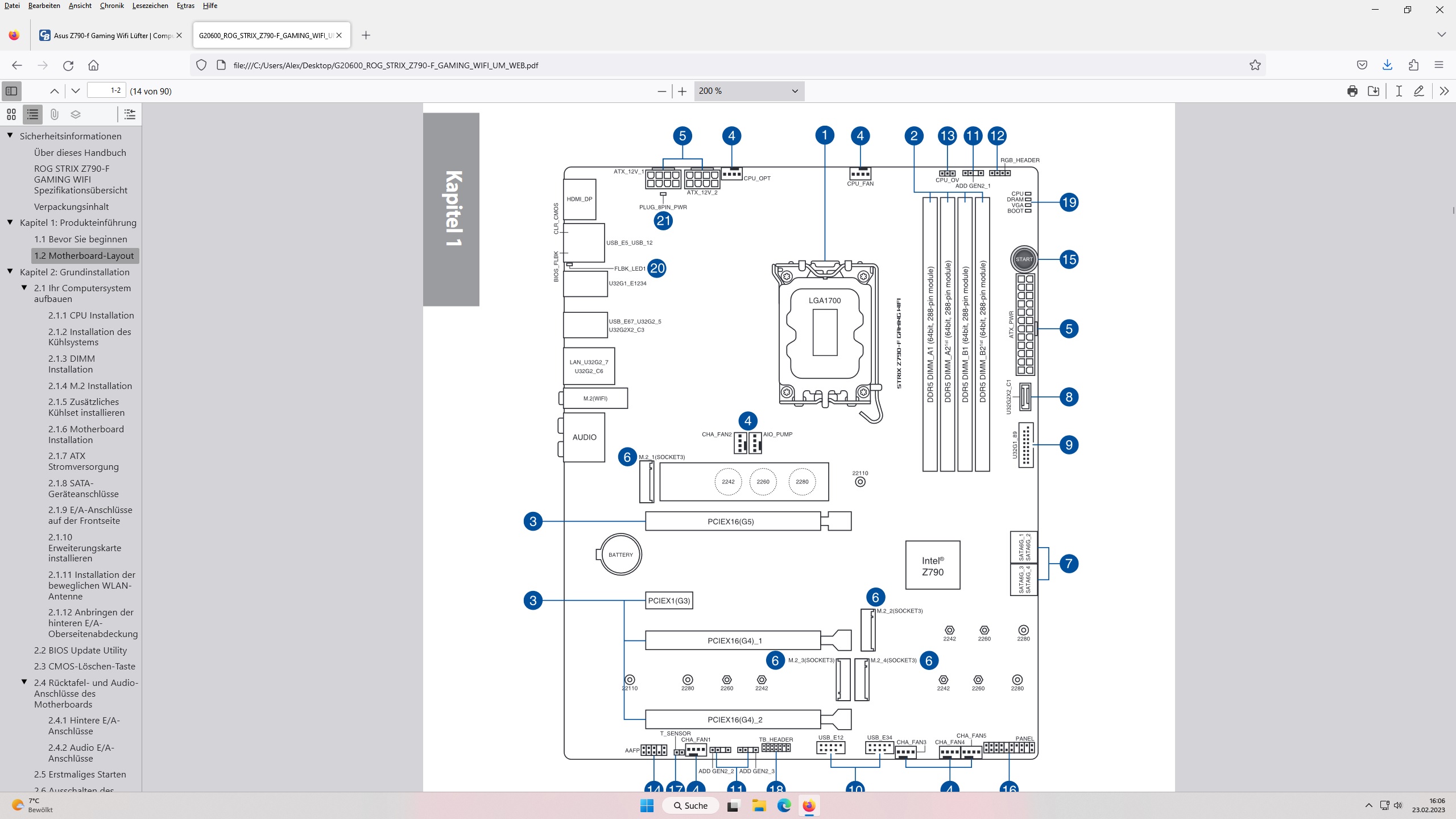Show layers in sidebar
This screenshot has height=819, width=1456.
click(76, 115)
